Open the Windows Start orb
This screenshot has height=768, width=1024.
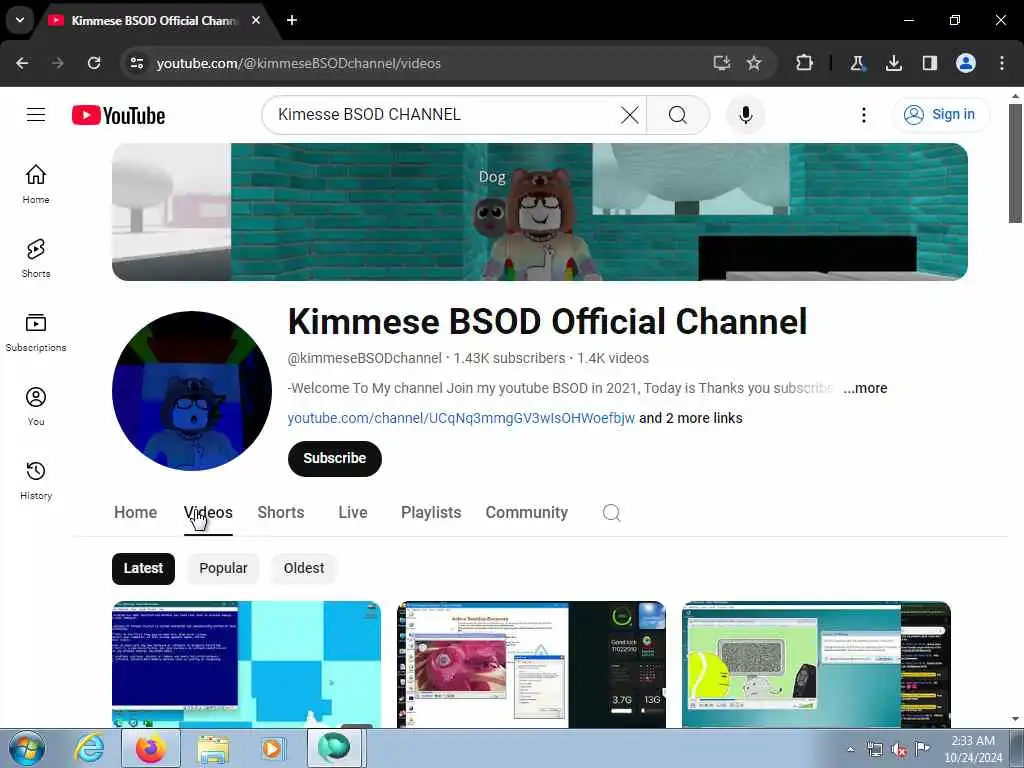[27, 749]
